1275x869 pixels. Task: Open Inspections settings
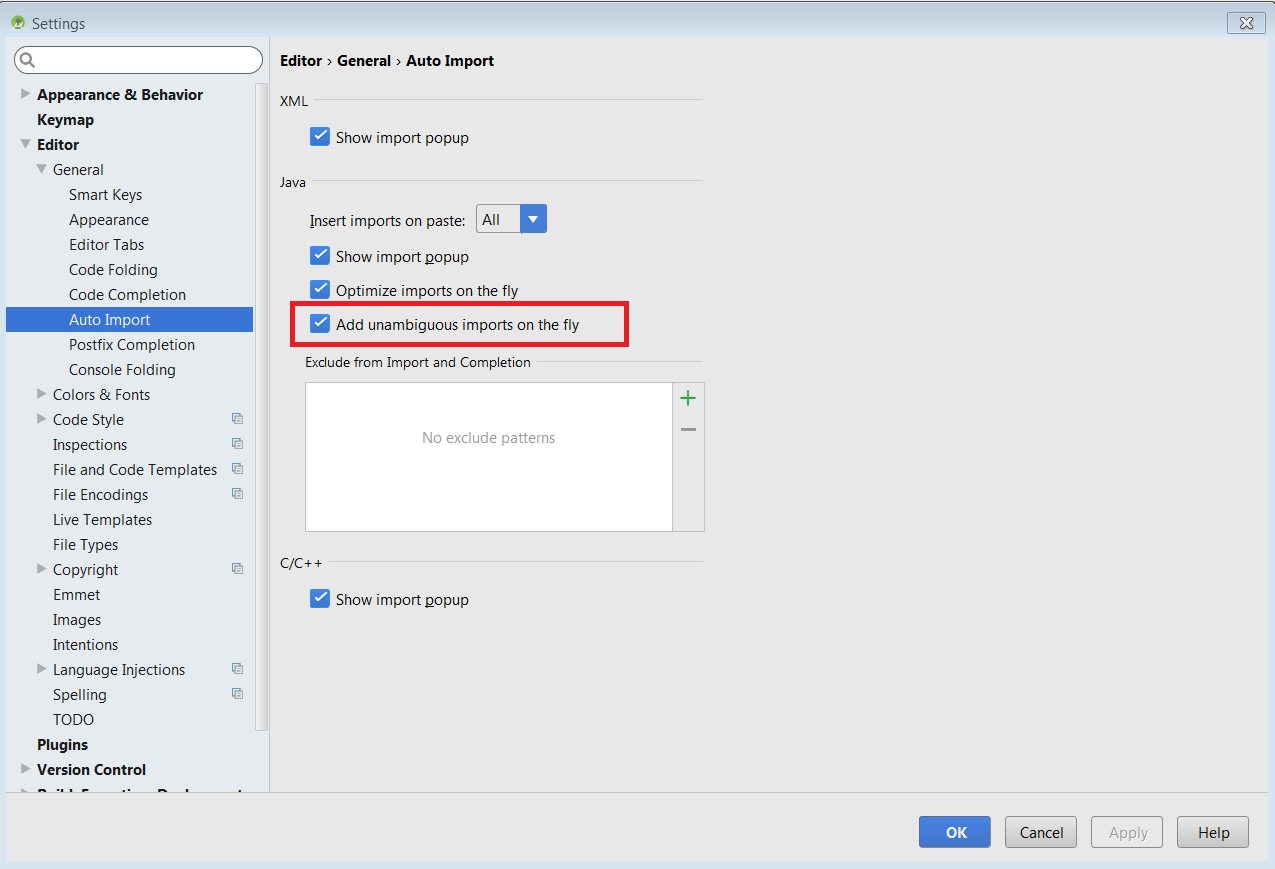pos(90,444)
